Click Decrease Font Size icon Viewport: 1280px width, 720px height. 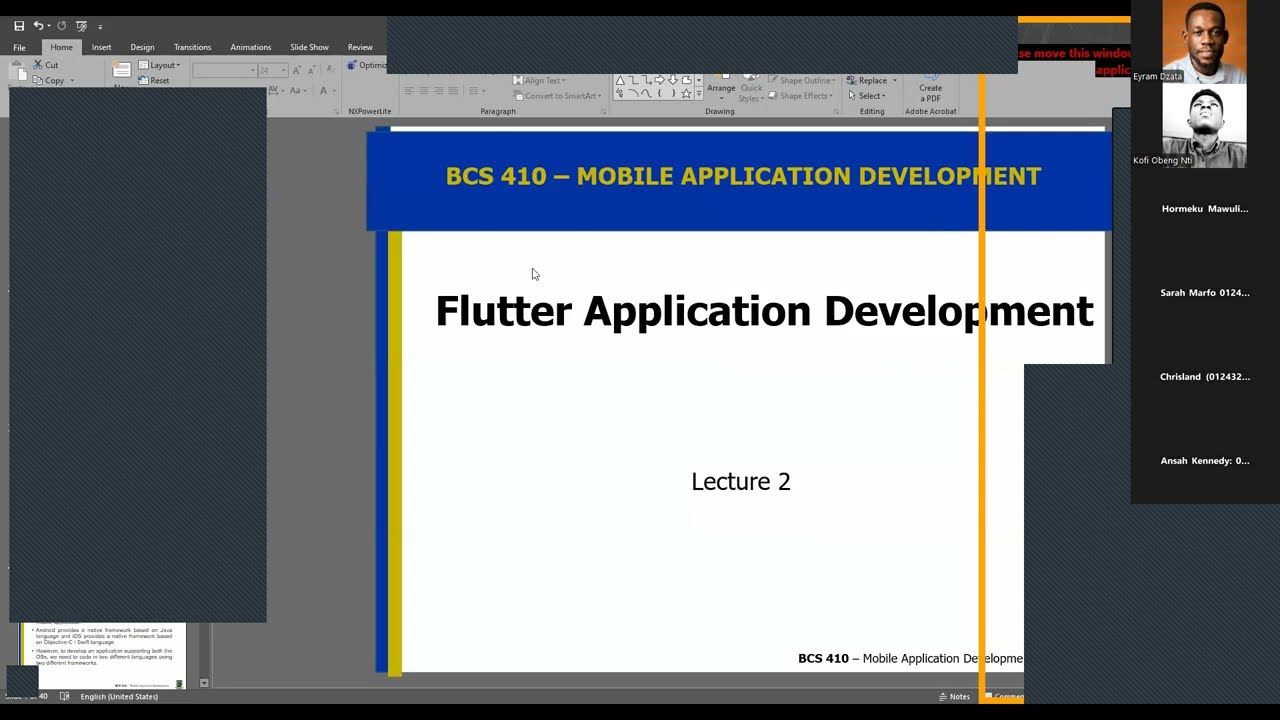[311, 70]
